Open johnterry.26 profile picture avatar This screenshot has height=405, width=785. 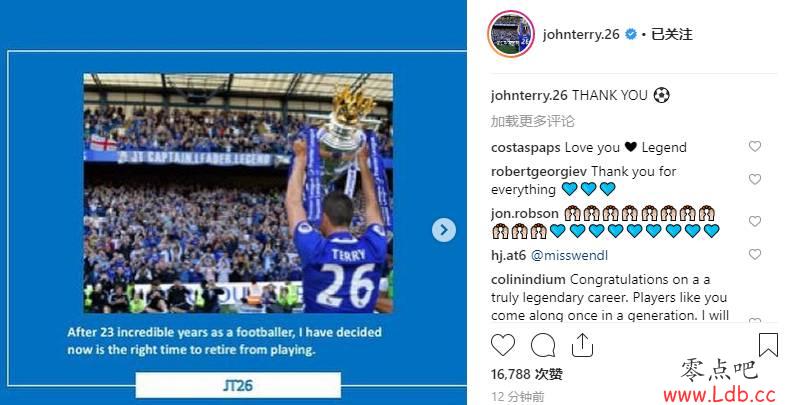[511, 34]
